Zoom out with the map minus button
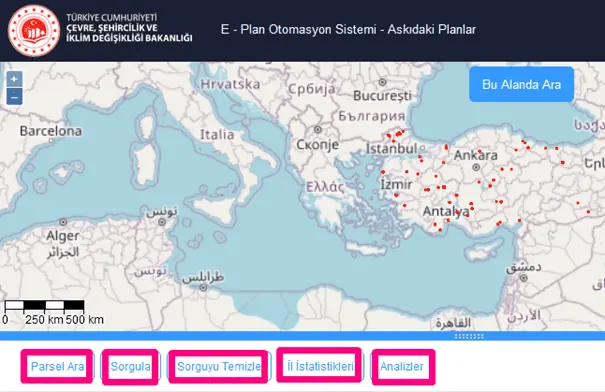605x392 pixels. click(14, 97)
